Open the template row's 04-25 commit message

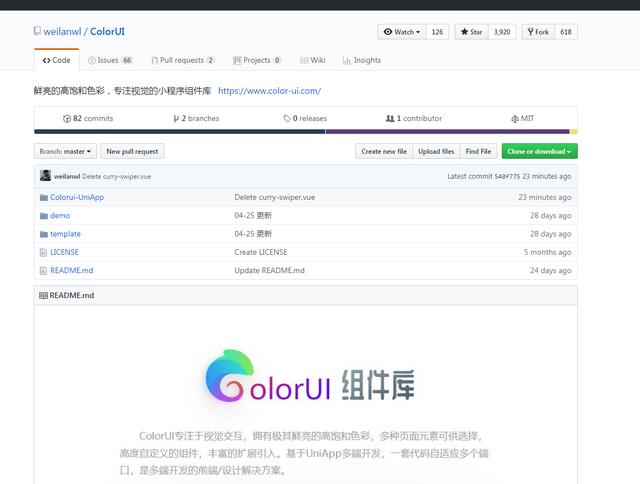click(x=253, y=234)
